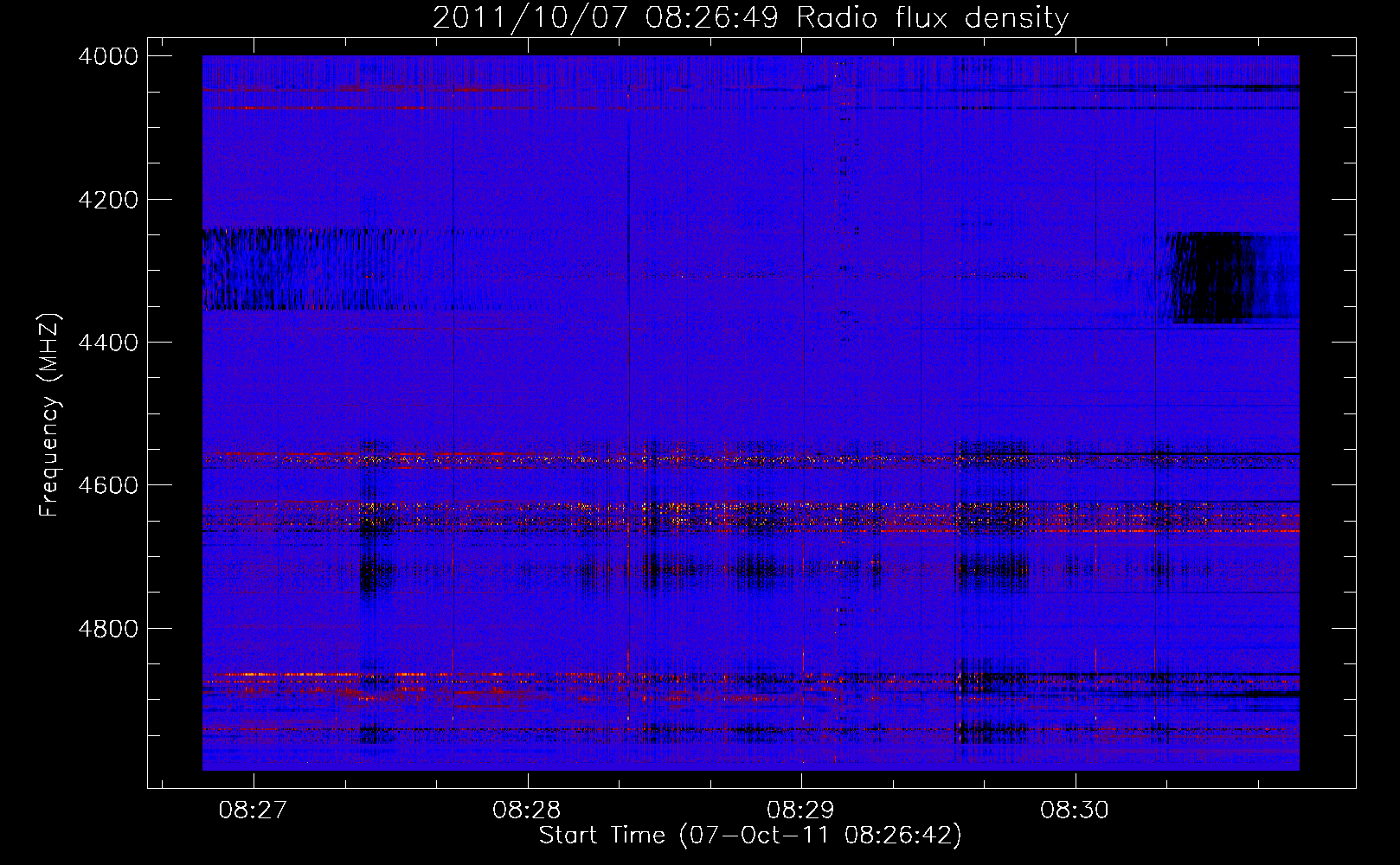Click the '08:28' time axis label
Viewport: 1400px width, 865px height.
pos(526,810)
